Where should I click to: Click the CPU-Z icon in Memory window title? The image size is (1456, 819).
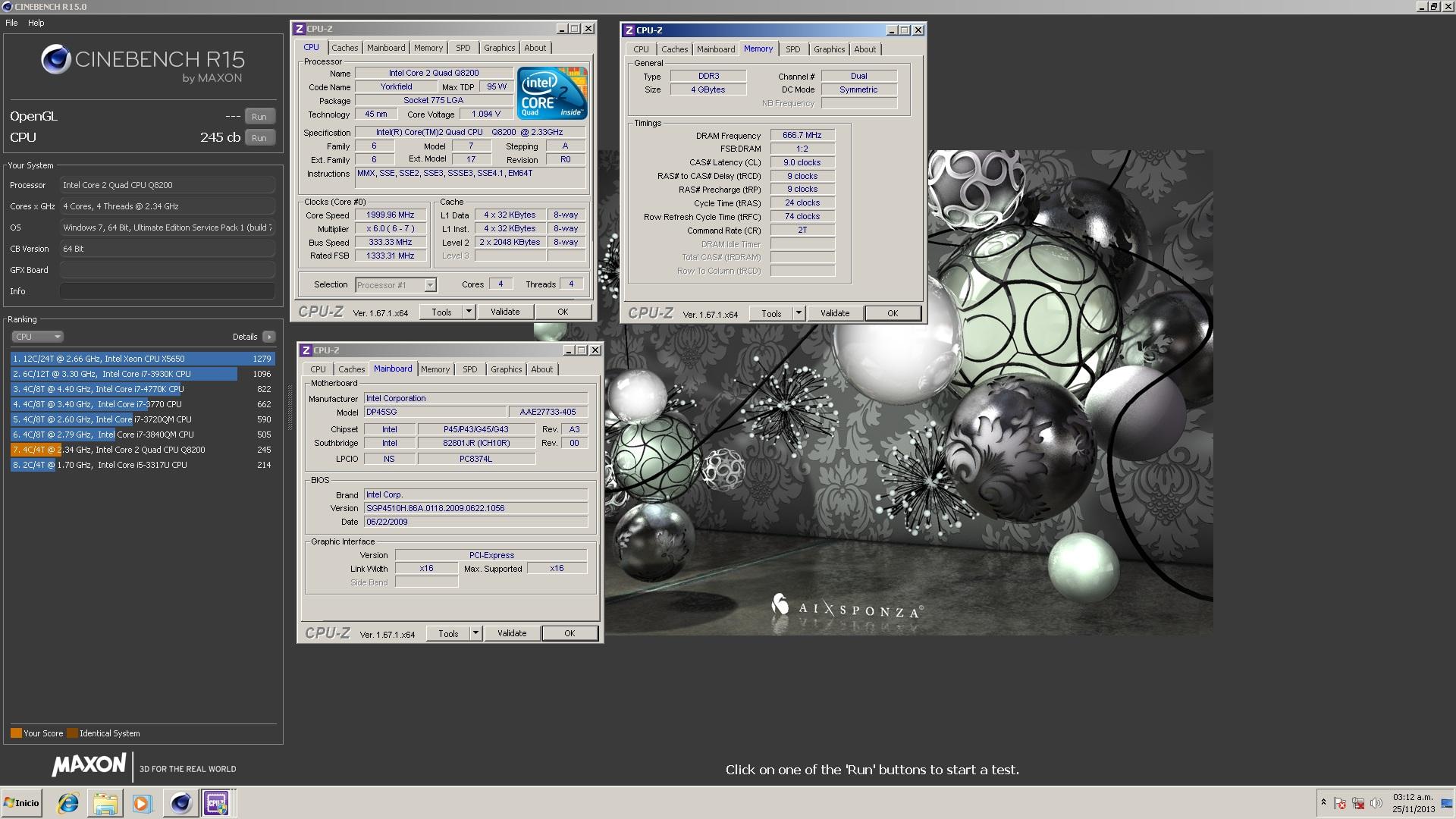tap(629, 30)
